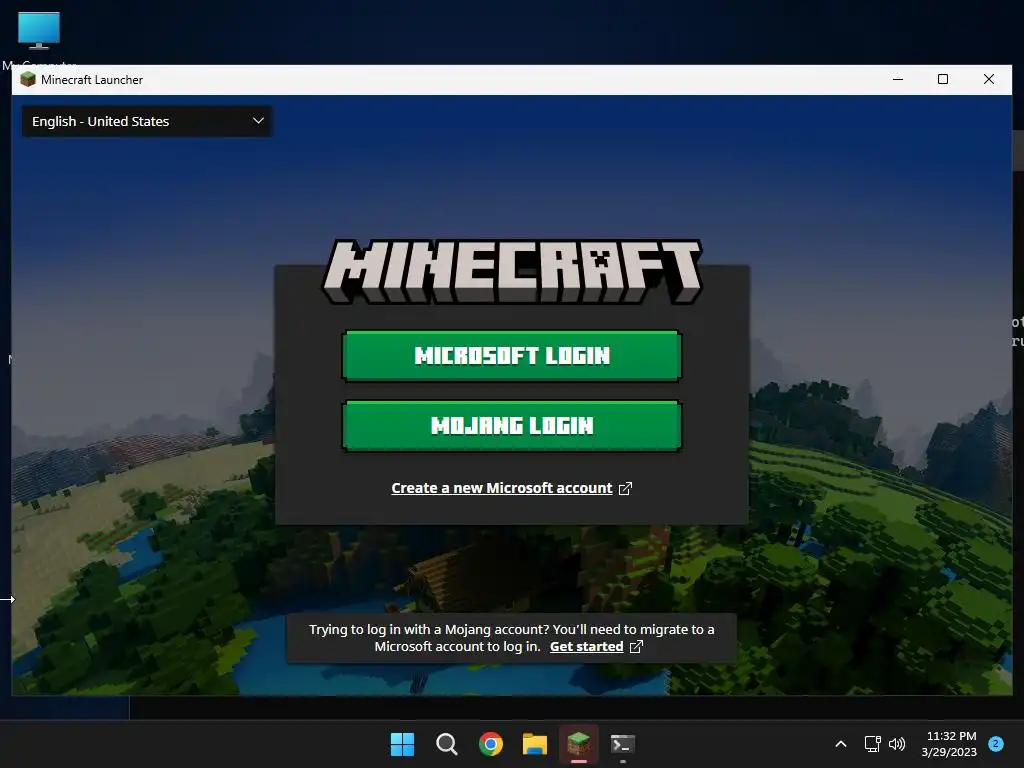1024x768 pixels.
Task: Click the Minecraft Launcher title bar block icon
Action: click(x=27, y=80)
